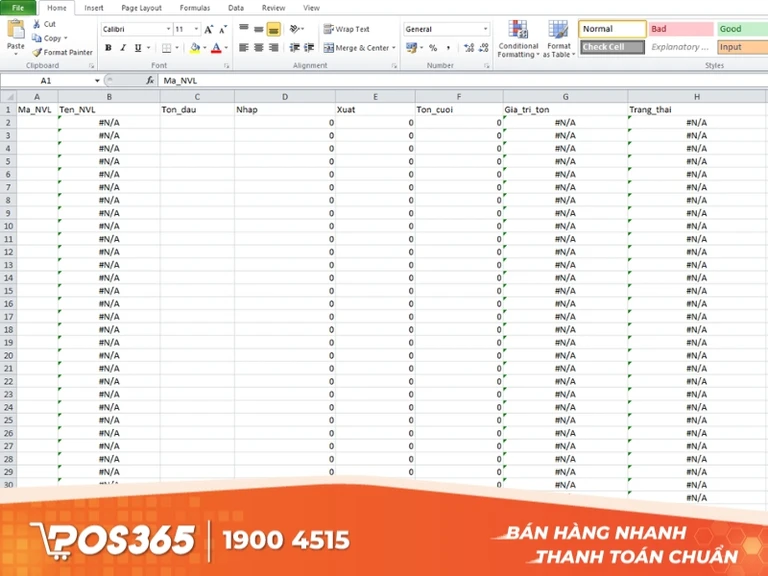This screenshot has width=768, height=576.
Task: Increase font size with grow font icon
Action: 209,29
